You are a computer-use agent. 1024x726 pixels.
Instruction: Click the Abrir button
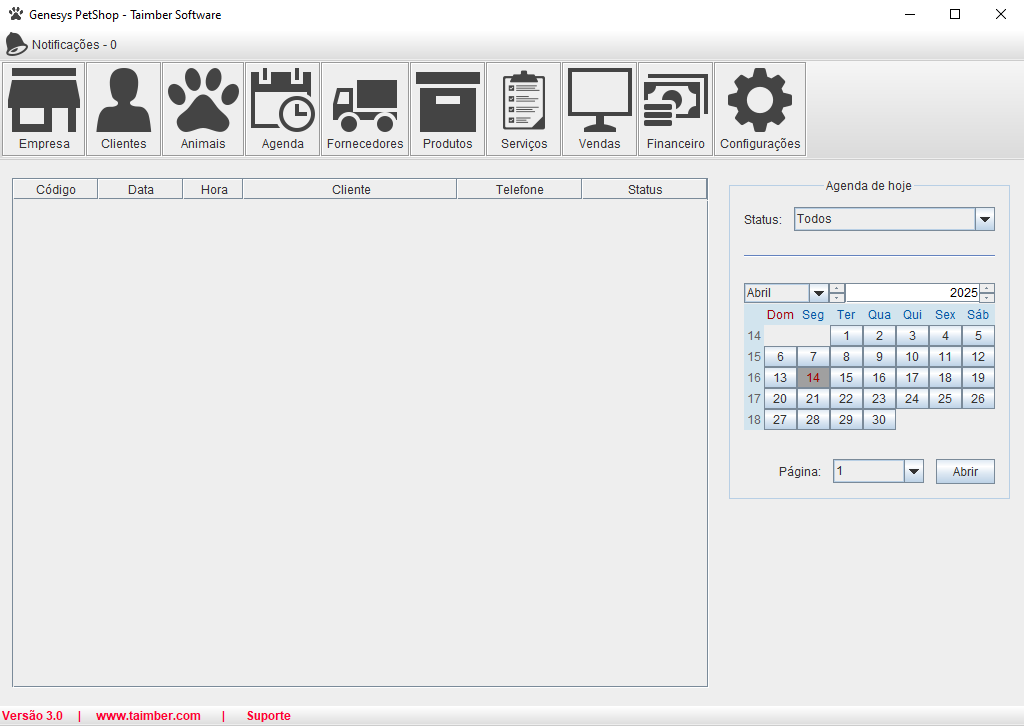coord(965,471)
